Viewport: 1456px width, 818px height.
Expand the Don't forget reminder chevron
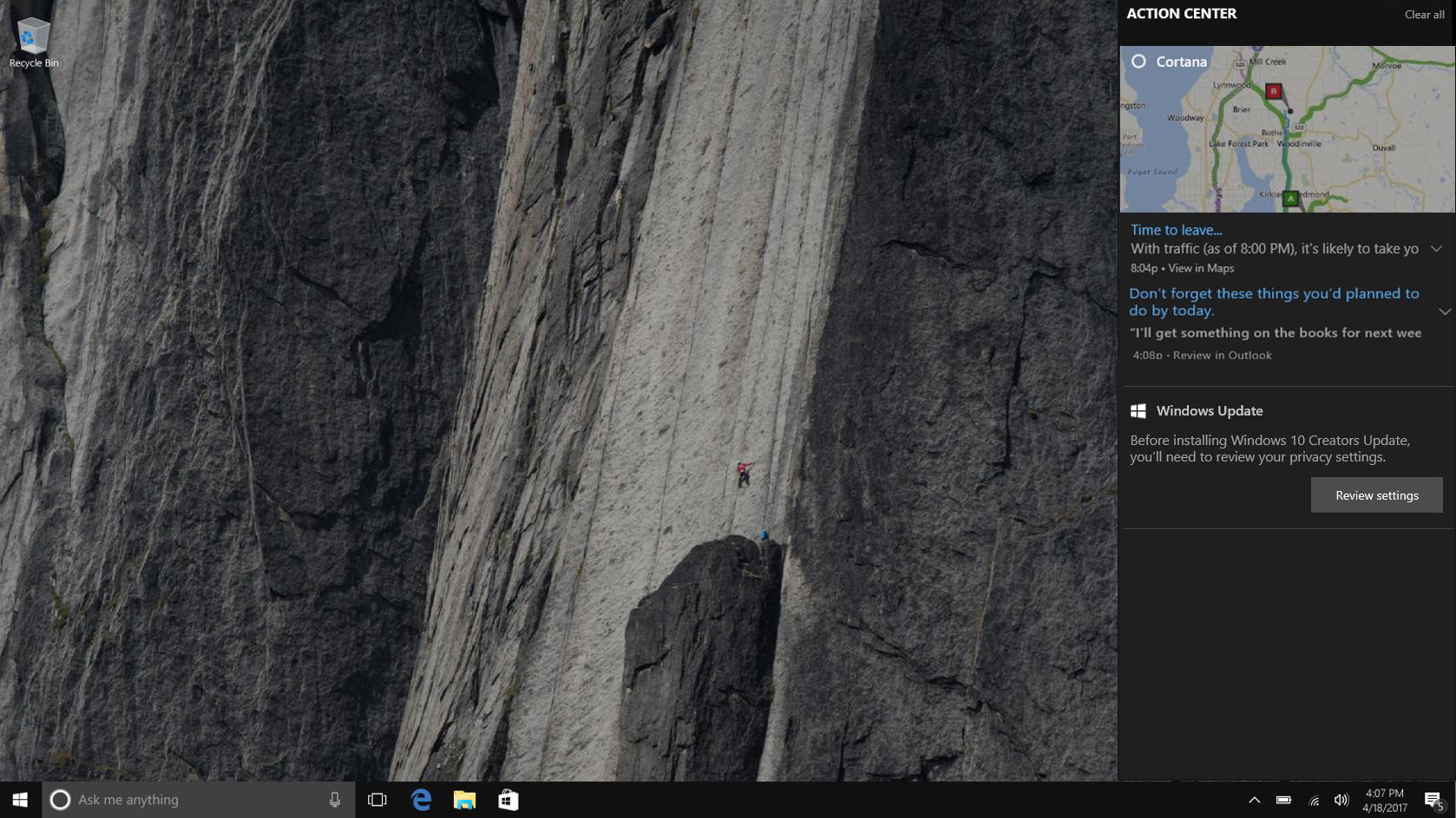(1445, 311)
